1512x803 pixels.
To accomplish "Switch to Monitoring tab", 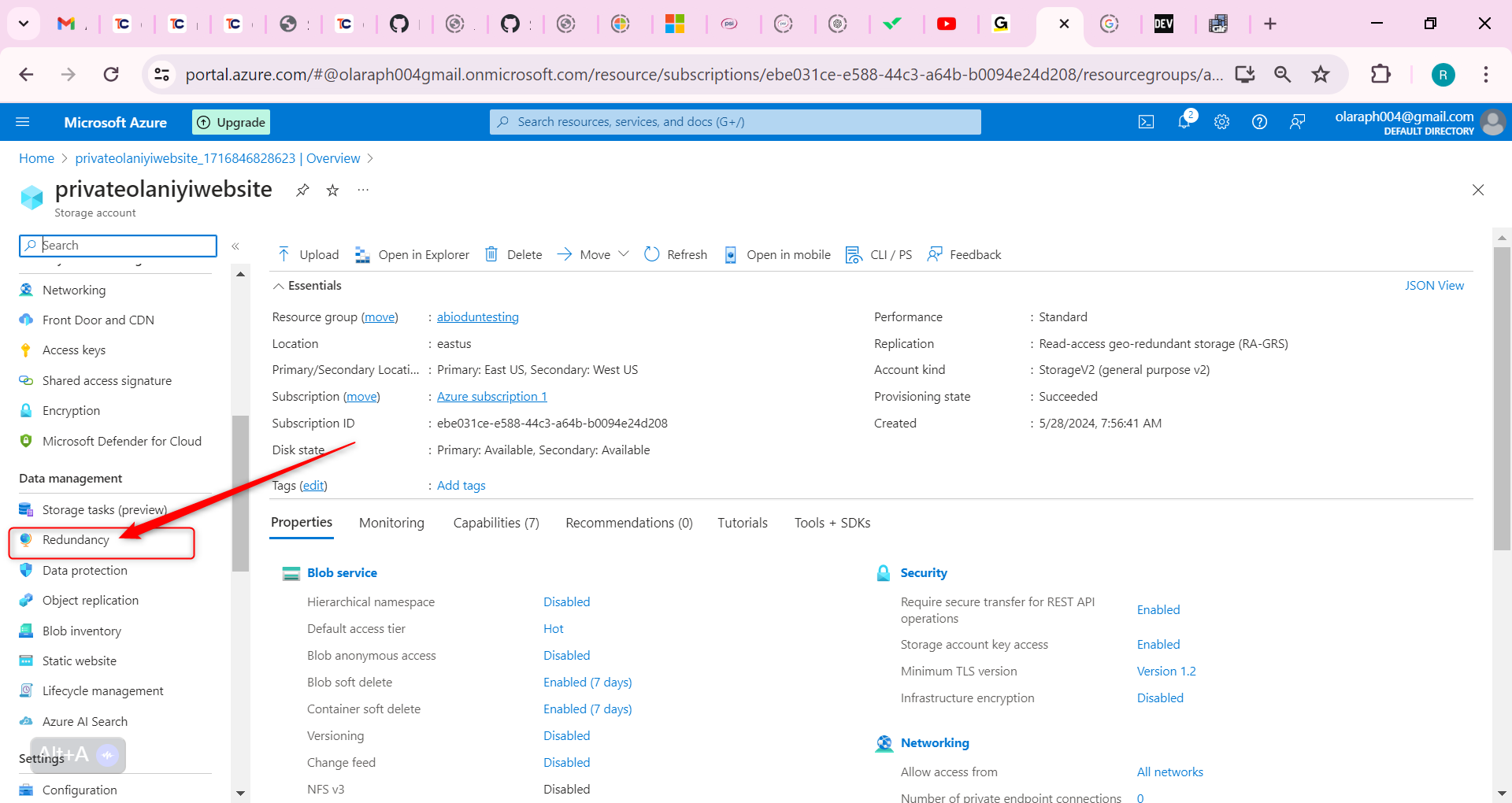I will pos(391,523).
